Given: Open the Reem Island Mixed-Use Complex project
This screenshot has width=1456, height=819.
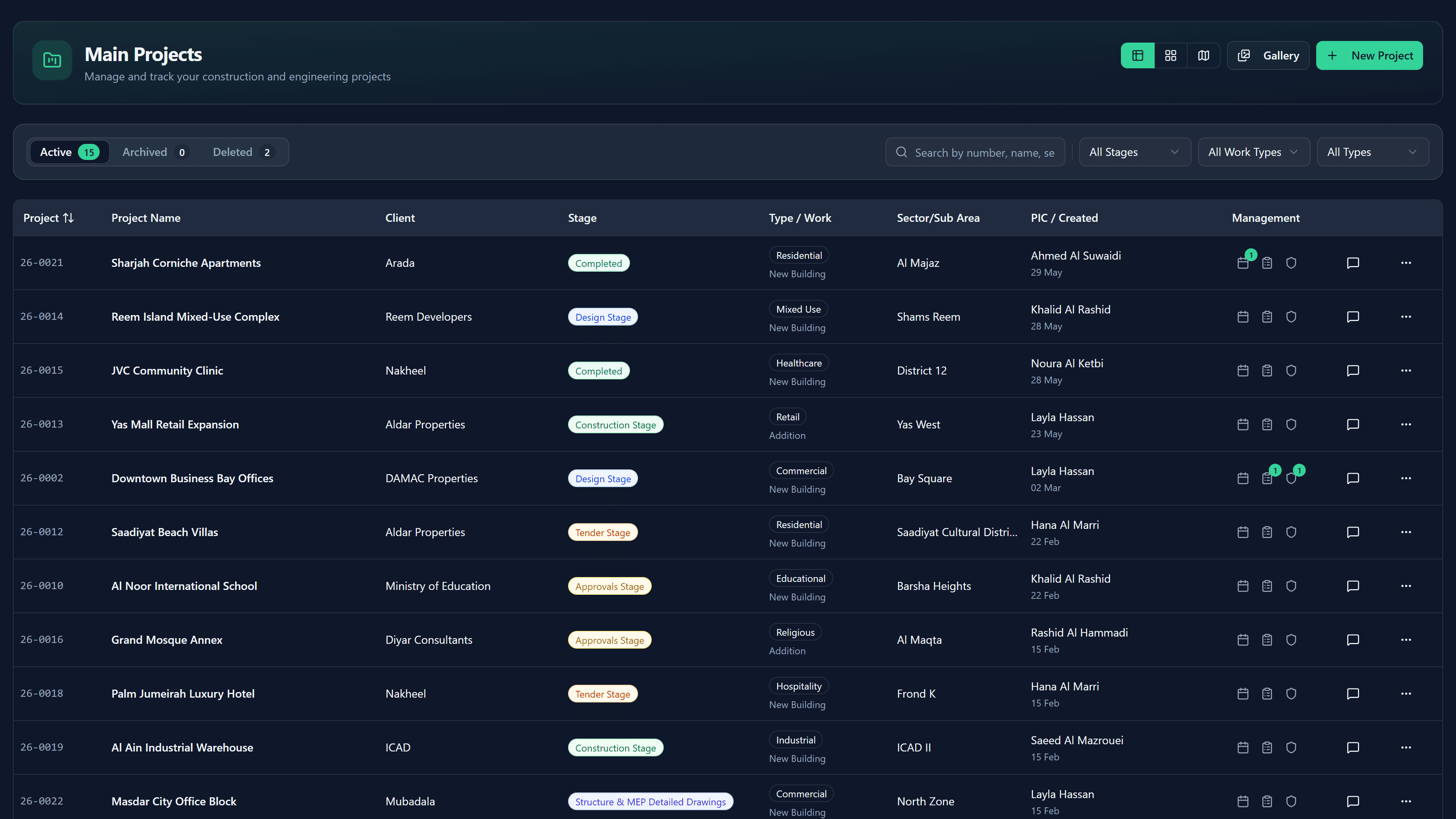Looking at the screenshot, I should pos(195,317).
